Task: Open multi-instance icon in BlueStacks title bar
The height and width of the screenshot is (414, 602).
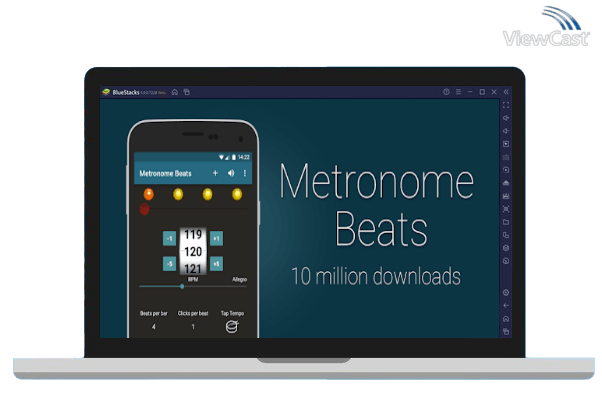Action: coord(187,92)
